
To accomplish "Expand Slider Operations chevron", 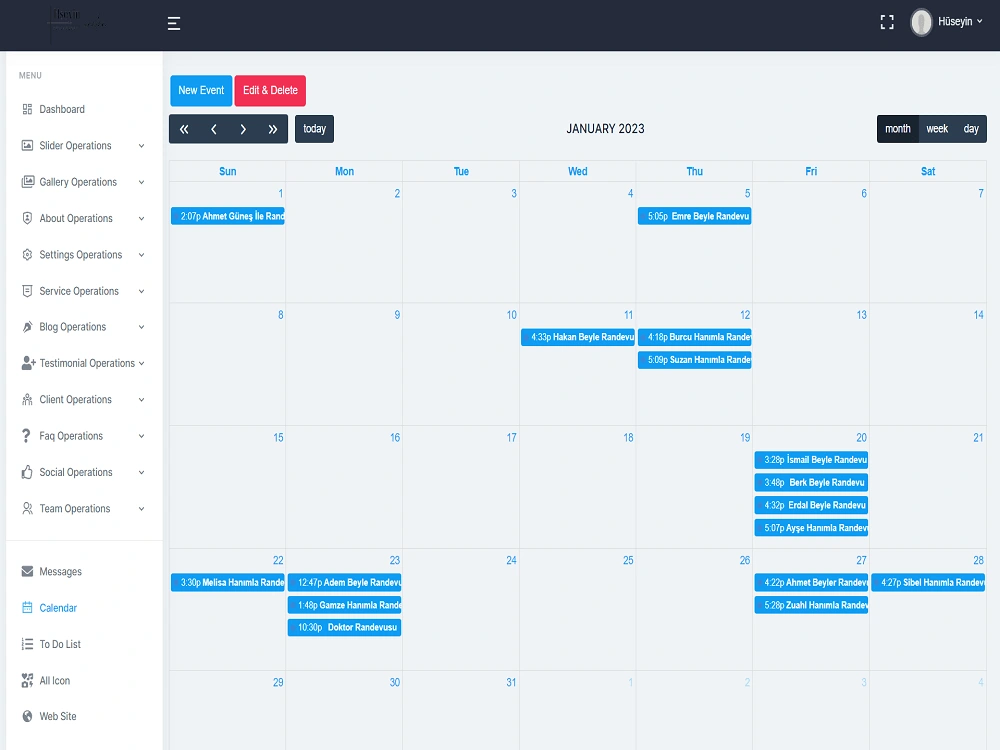I will [x=141, y=146].
